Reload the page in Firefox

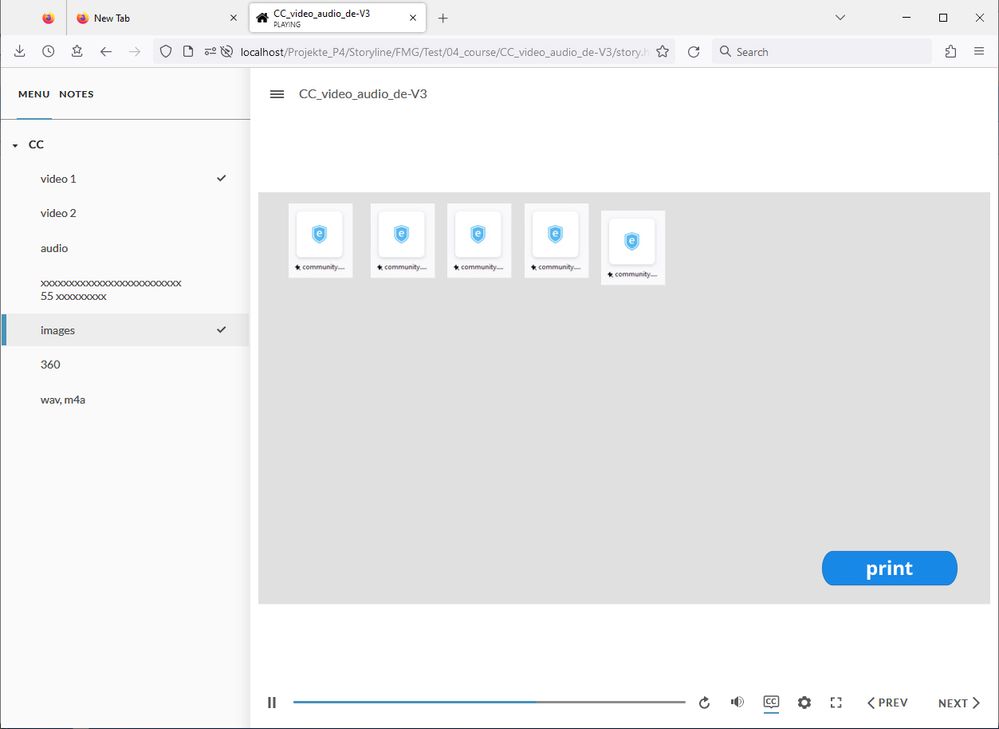[694, 52]
